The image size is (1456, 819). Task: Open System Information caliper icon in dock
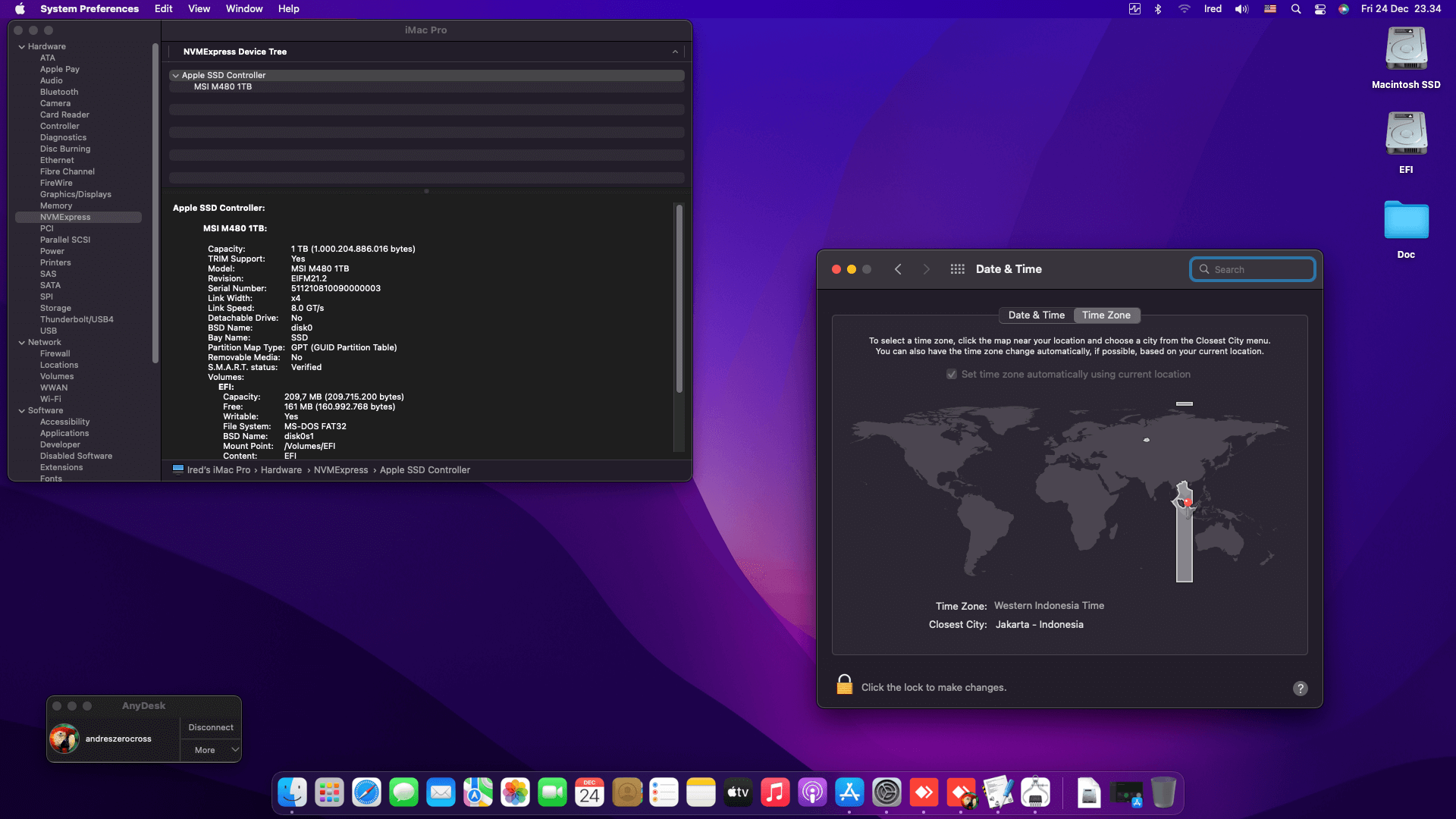[1035, 792]
